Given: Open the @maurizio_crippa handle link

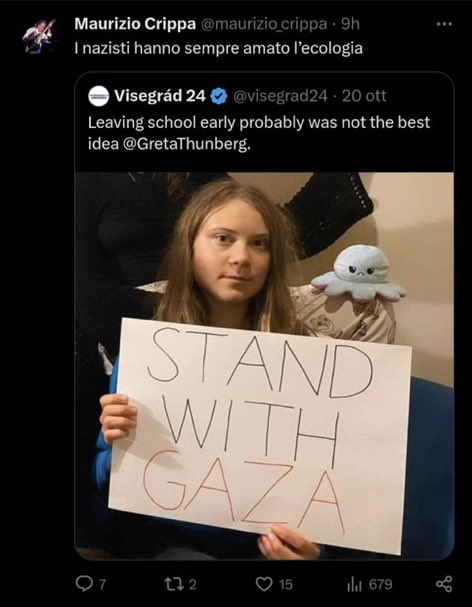Looking at the screenshot, I should point(264,24).
